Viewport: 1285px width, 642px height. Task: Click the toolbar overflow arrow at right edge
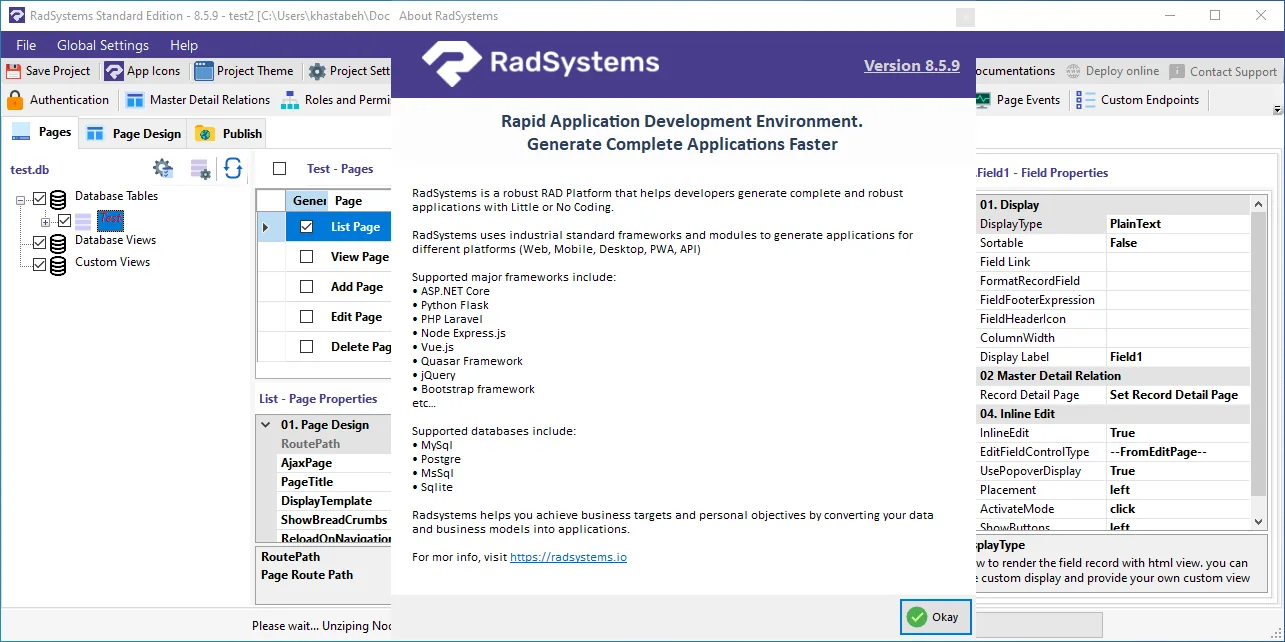tap(1277, 109)
